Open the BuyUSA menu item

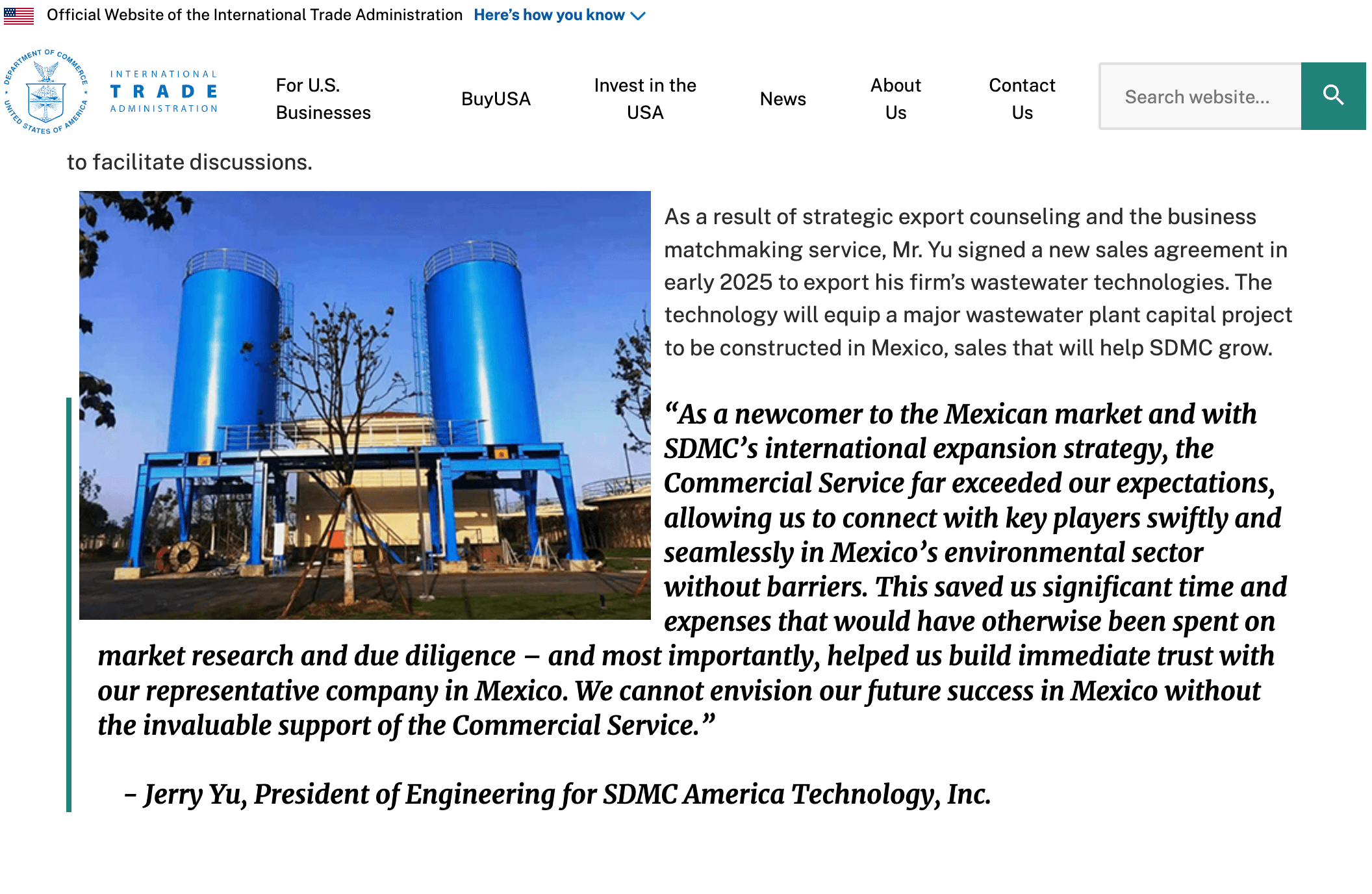coord(496,99)
